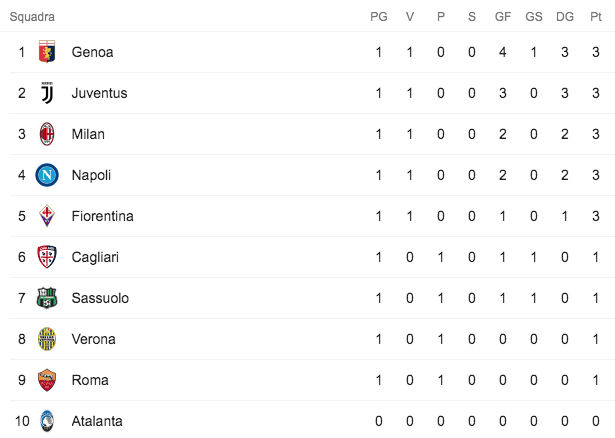Viewport: 615px width, 438px height.
Task: Click the Napoli club crest
Action: (x=47, y=175)
